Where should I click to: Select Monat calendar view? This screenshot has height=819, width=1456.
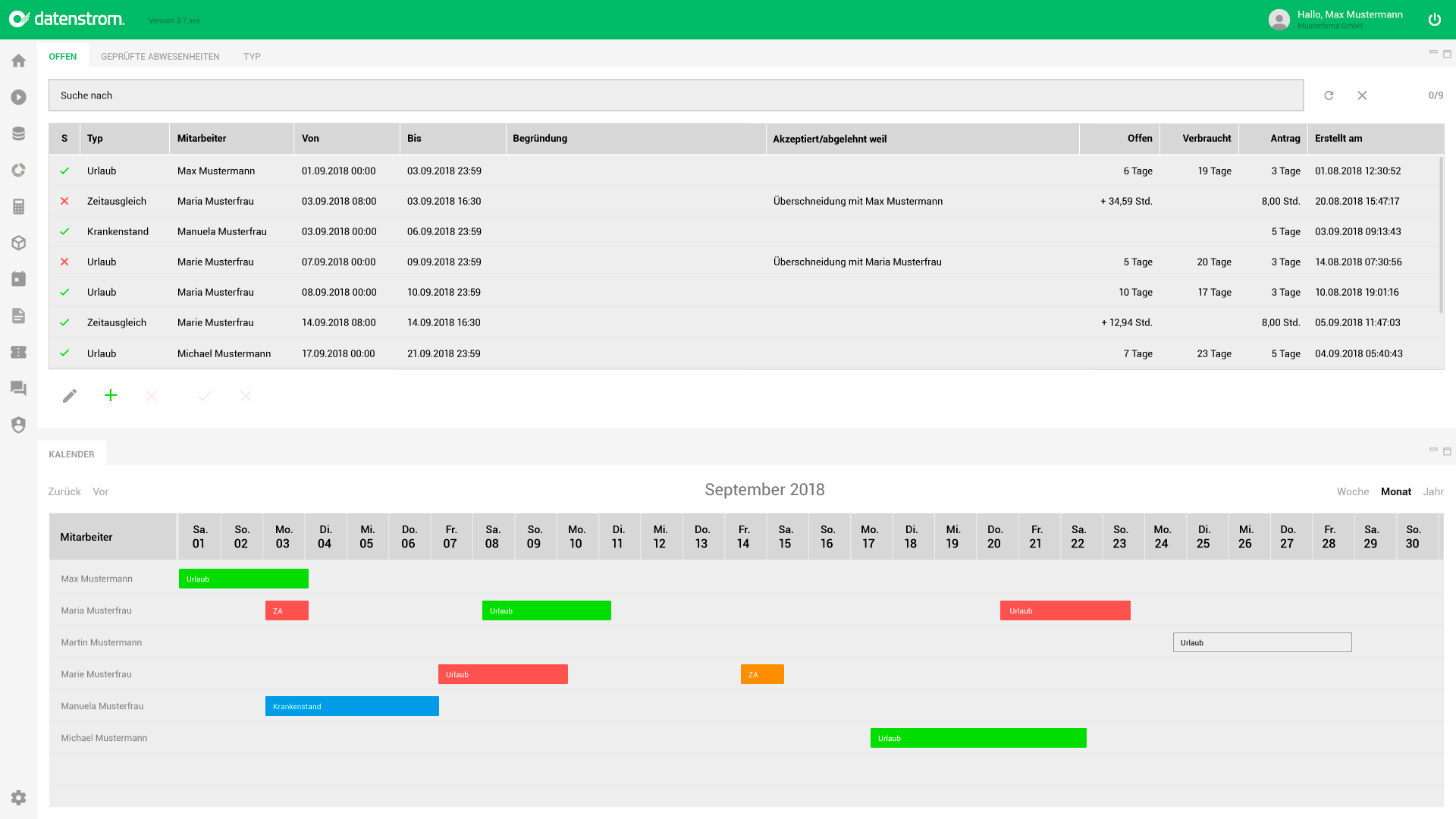click(x=1395, y=491)
